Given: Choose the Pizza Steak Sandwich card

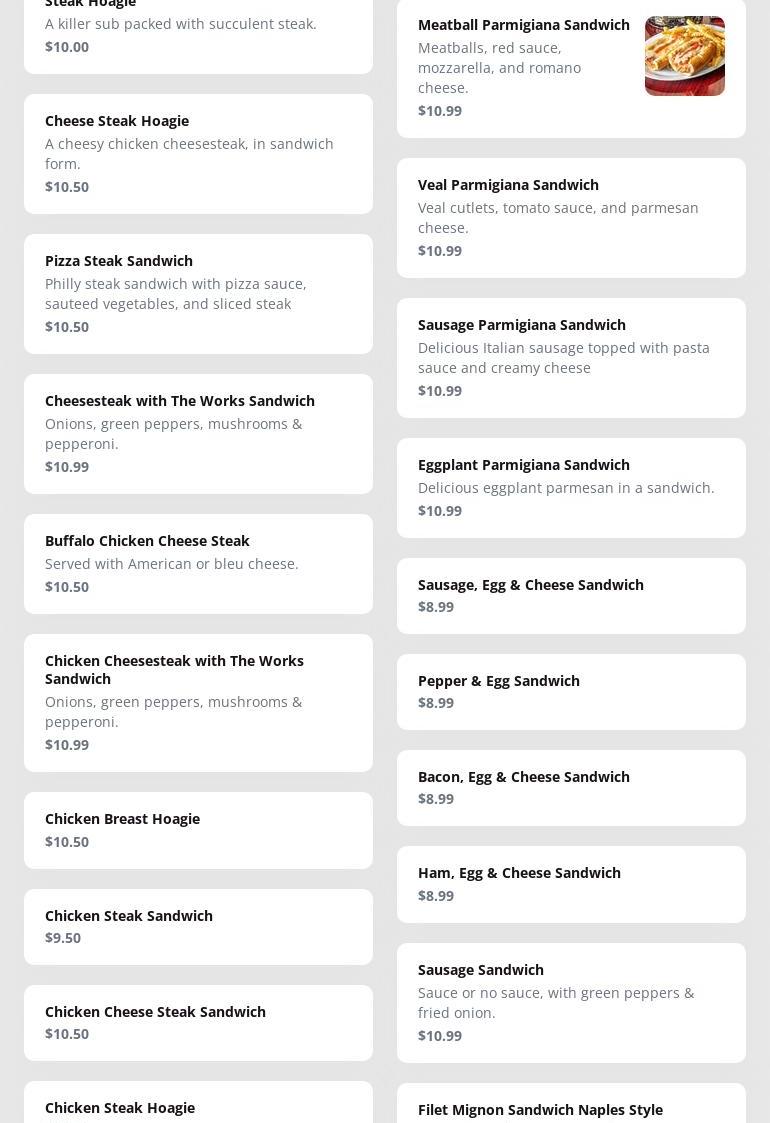Looking at the screenshot, I should pos(198,293).
